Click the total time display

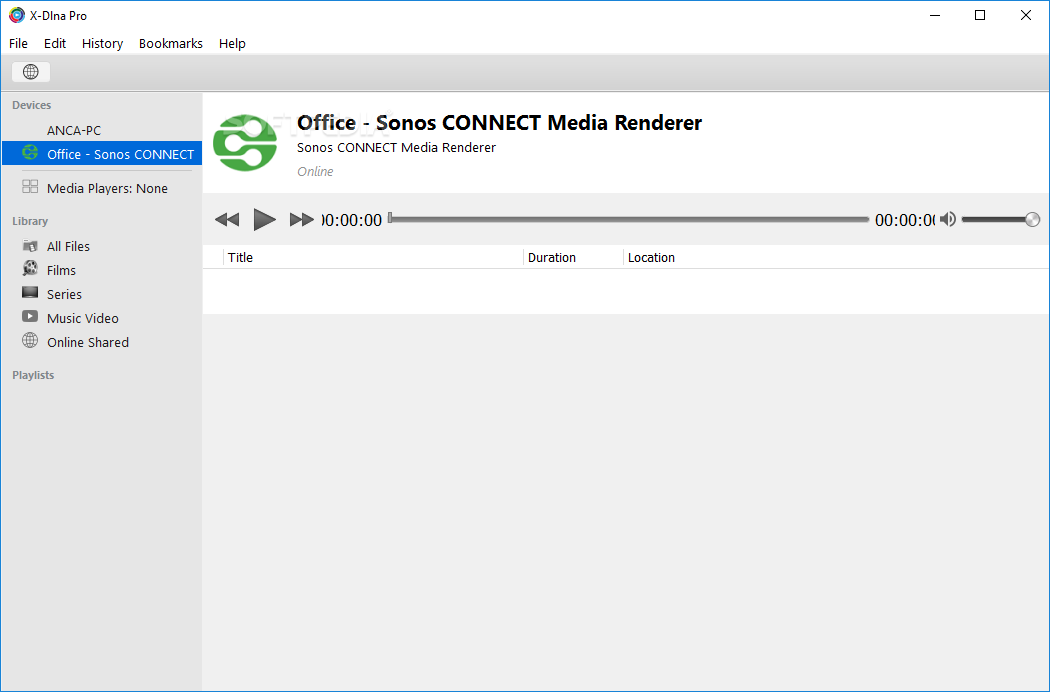[905, 220]
